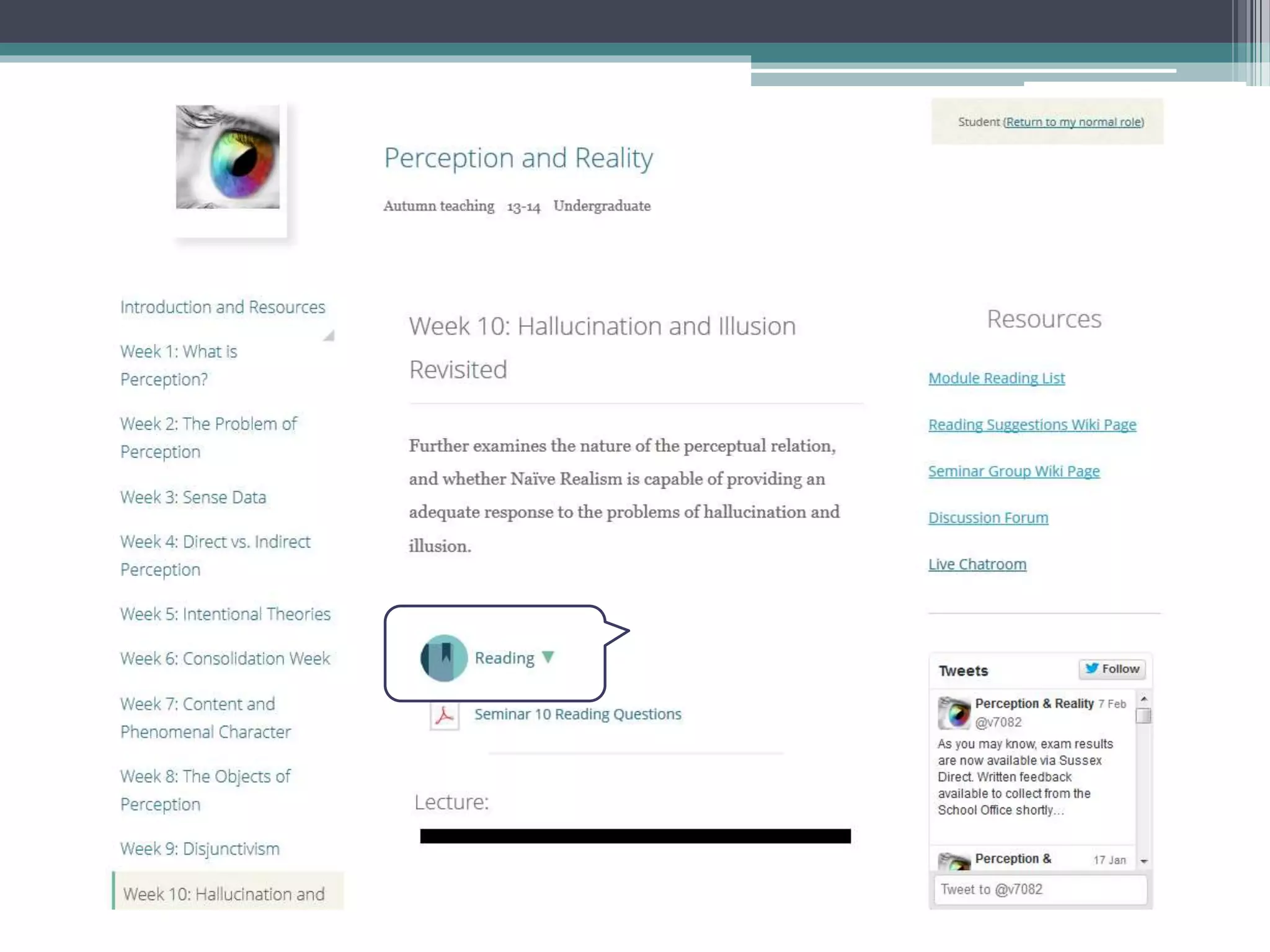Open Seminar 10 Reading Questions
The width and height of the screenshot is (1270, 952).
click(x=577, y=714)
